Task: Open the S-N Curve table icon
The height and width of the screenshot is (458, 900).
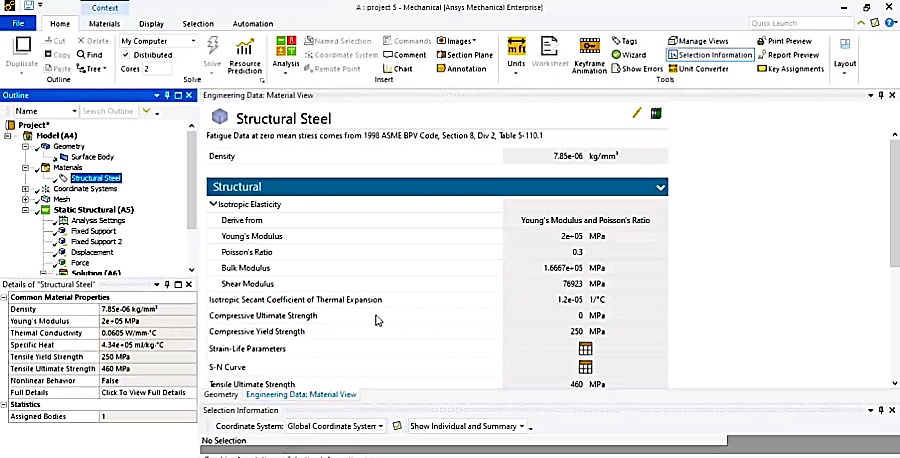Action: tap(585, 367)
